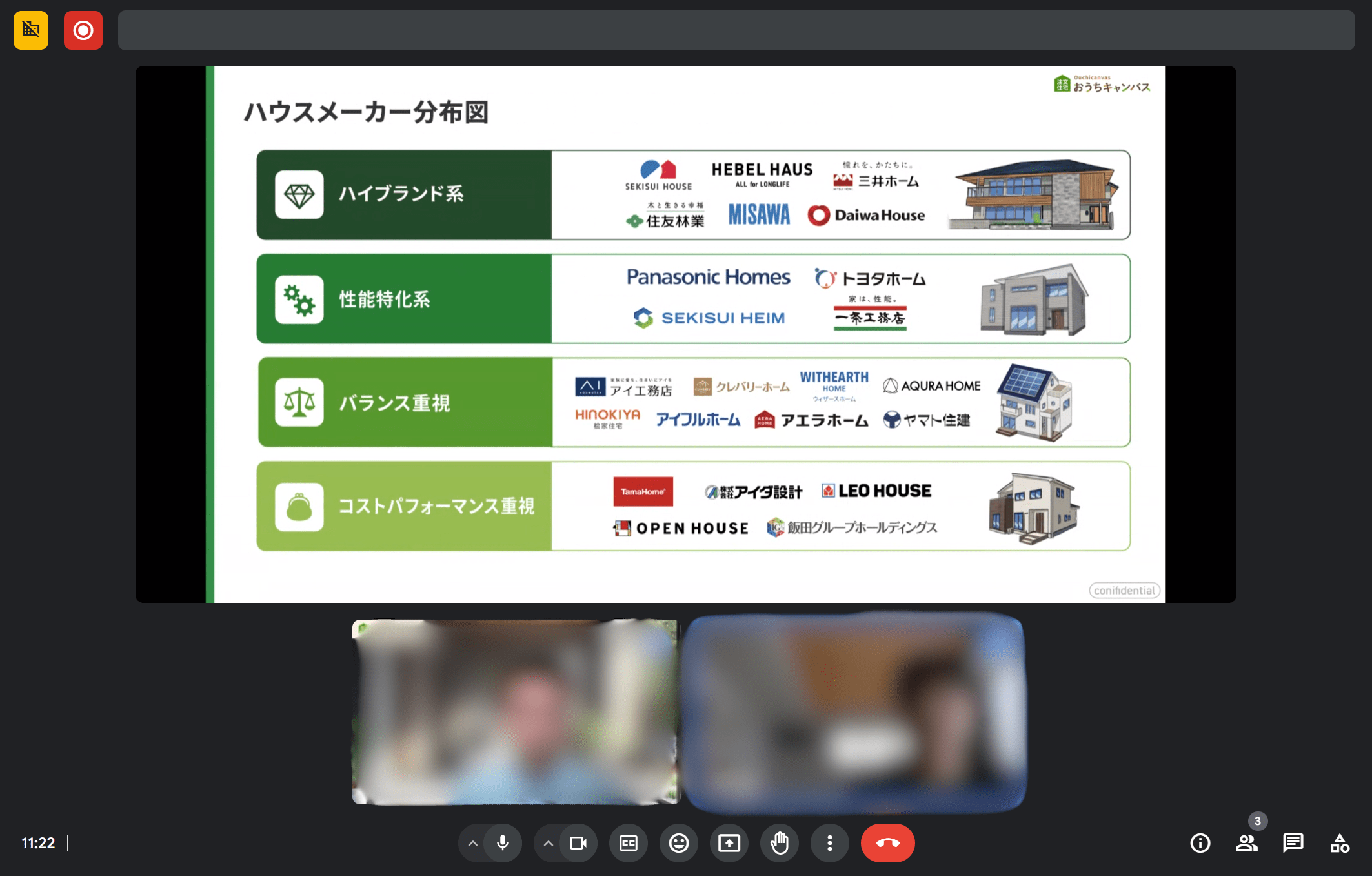Click the left participant video tile

coord(516,712)
